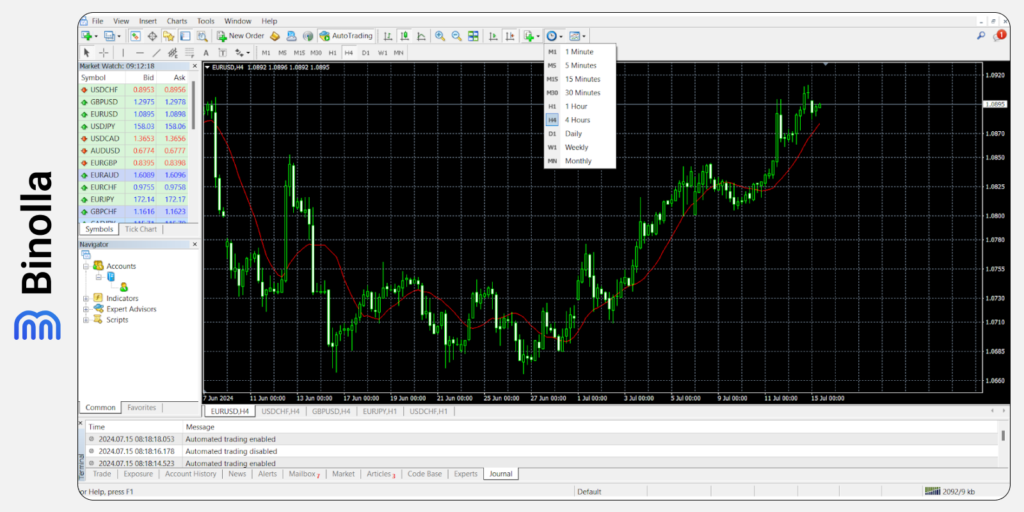The height and width of the screenshot is (512, 1024).
Task: Open the Account History terminal tab
Action: (x=190, y=474)
